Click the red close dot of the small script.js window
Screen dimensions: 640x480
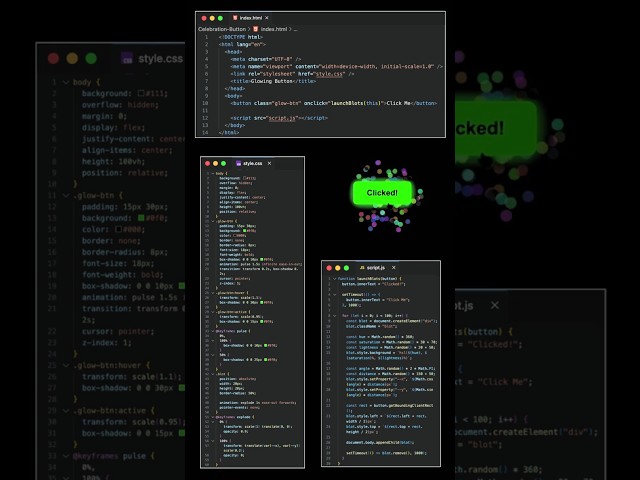[329, 268]
